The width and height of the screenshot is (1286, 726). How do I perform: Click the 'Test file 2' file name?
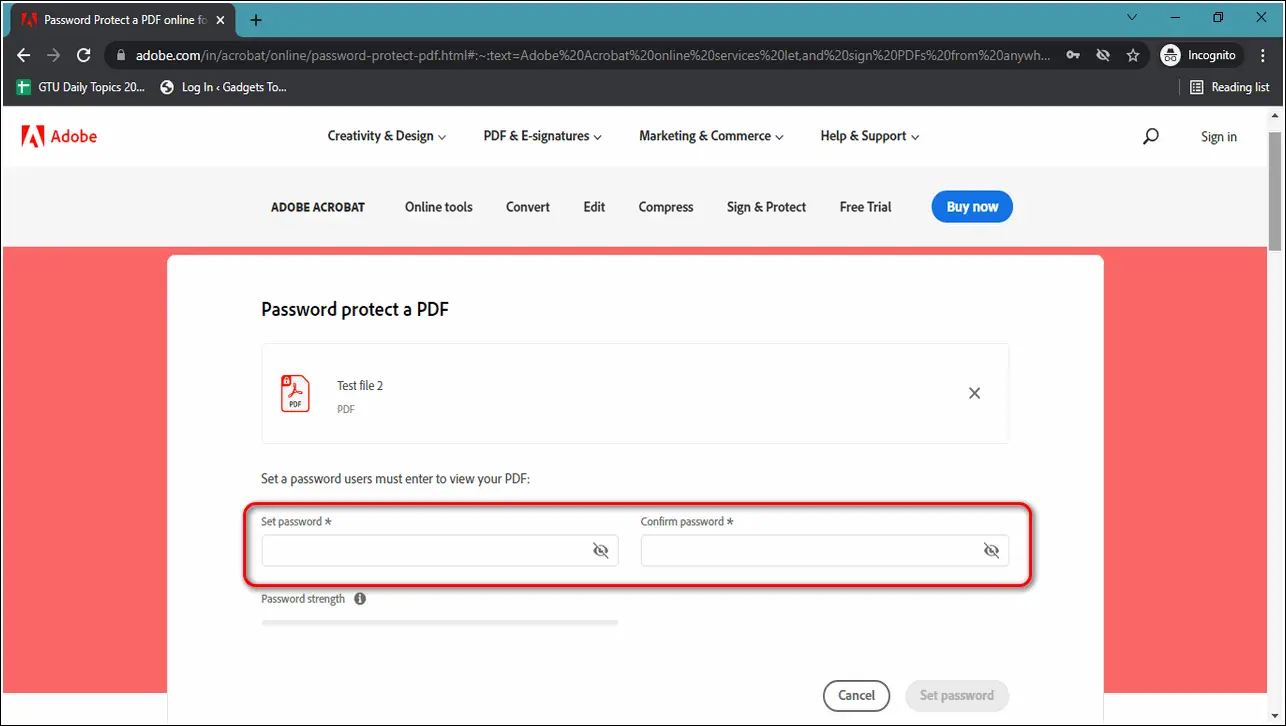tap(360, 386)
